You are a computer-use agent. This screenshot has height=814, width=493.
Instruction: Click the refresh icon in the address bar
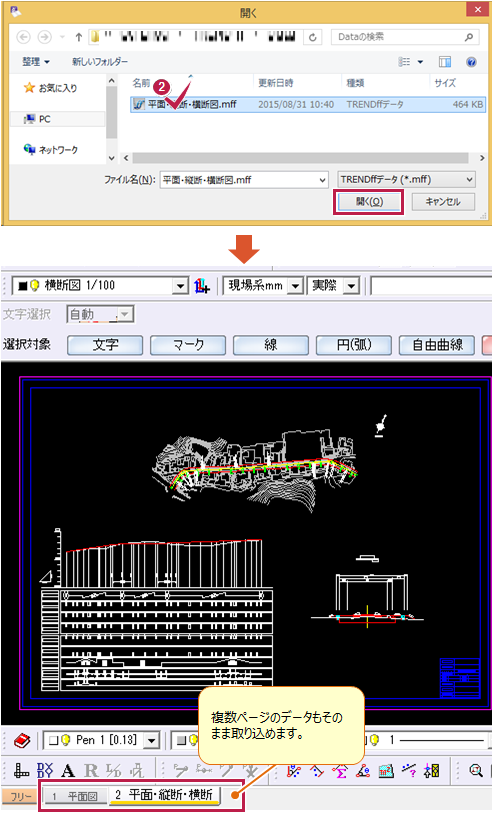(313, 37)
